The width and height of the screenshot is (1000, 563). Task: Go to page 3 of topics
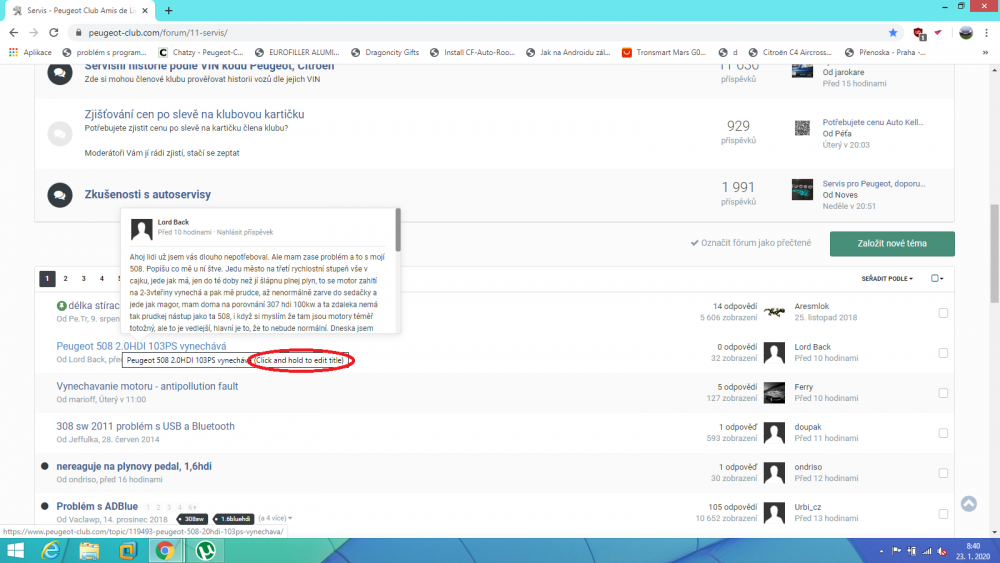tap(84, 279)
